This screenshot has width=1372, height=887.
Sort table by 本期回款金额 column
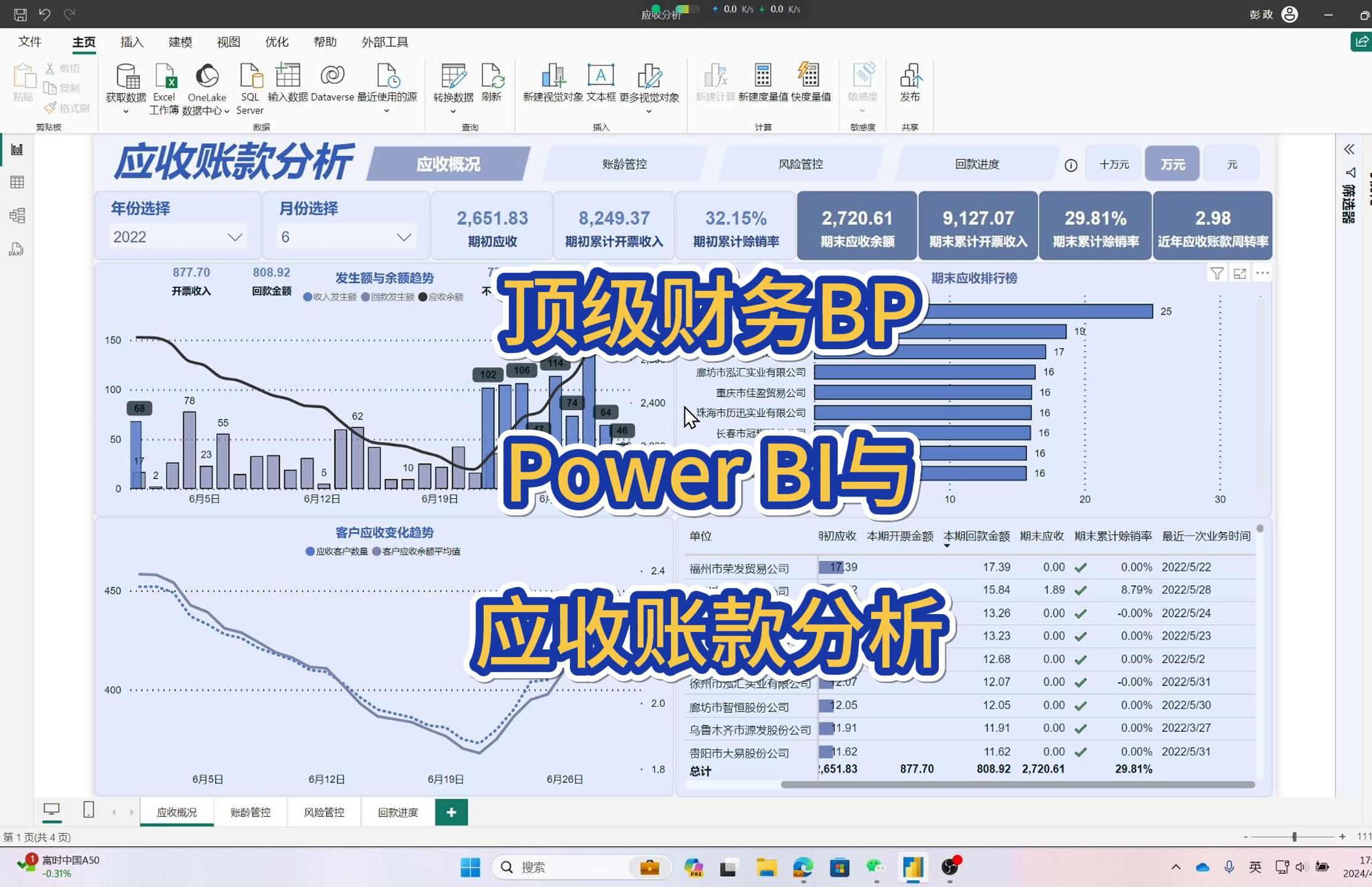tap(976, 536)
